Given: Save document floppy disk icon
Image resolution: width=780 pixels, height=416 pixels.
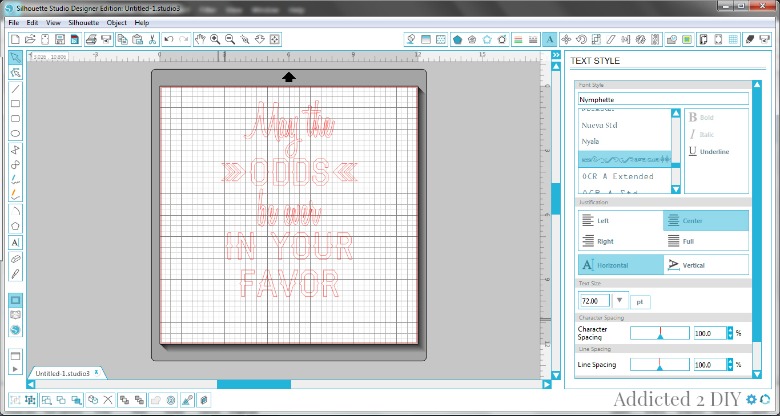Looking at the screenshot, I should (60, 40).
